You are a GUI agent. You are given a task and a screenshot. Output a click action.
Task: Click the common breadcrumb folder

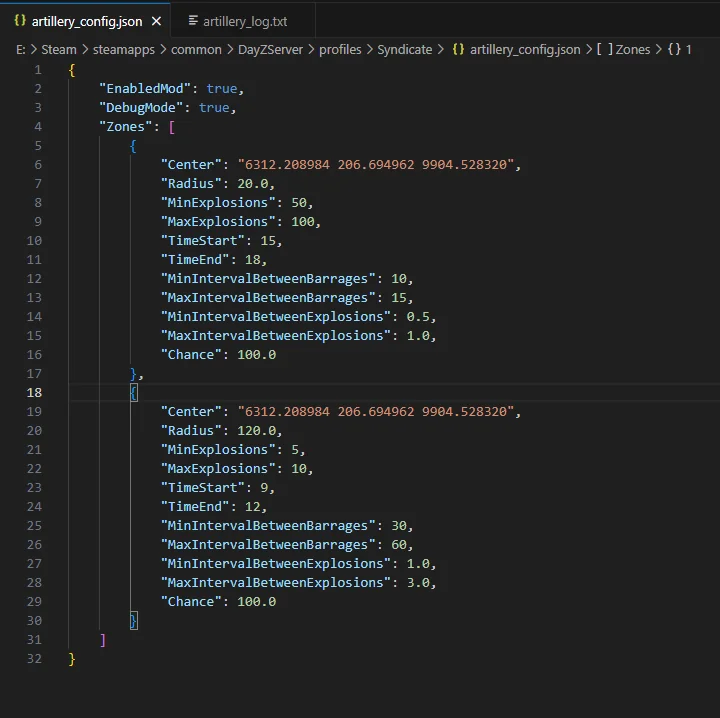(x=196, y=49)
